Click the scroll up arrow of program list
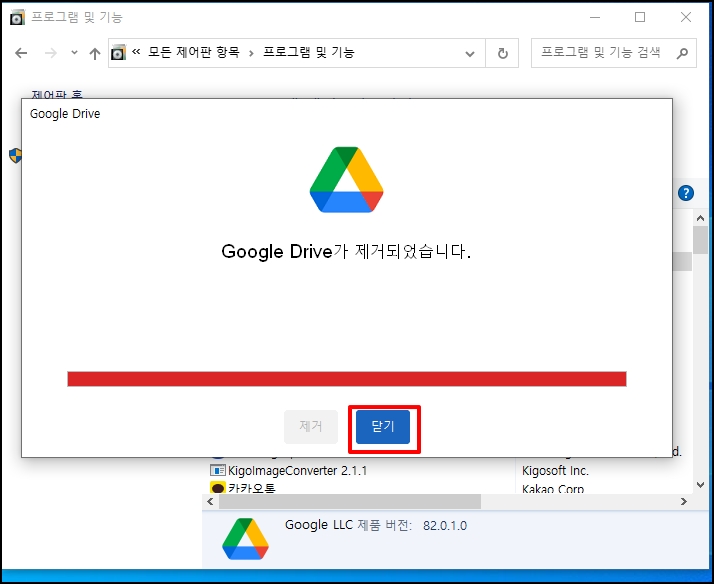 coord(700,218)
